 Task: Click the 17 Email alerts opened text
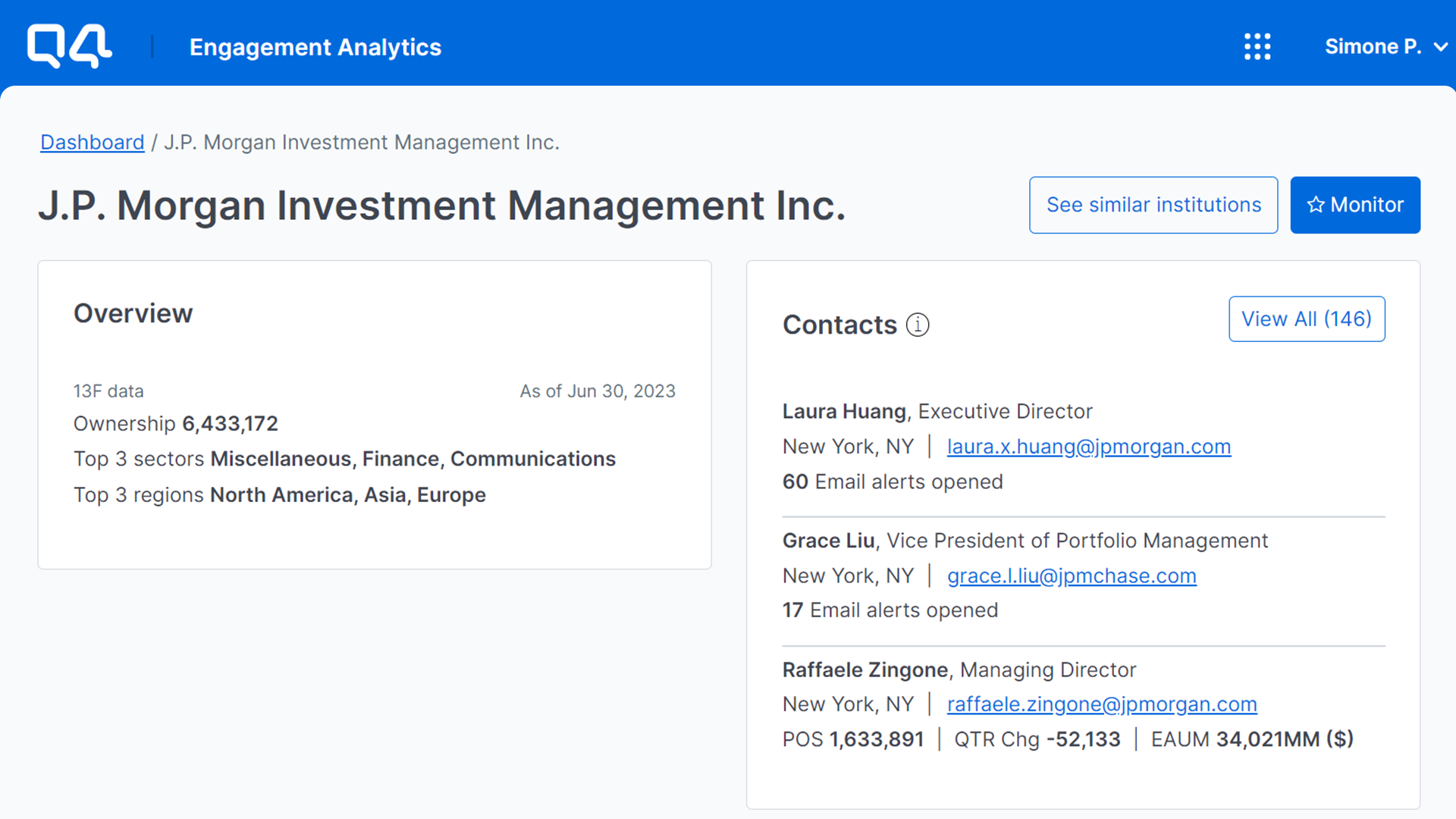pos(890,610)
